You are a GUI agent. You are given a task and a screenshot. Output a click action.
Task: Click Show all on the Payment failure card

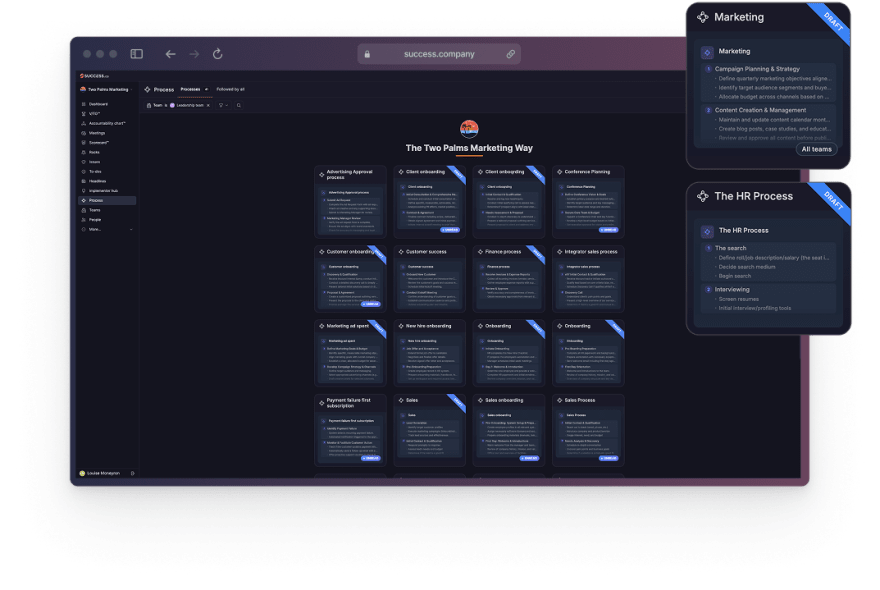(370, 458)
